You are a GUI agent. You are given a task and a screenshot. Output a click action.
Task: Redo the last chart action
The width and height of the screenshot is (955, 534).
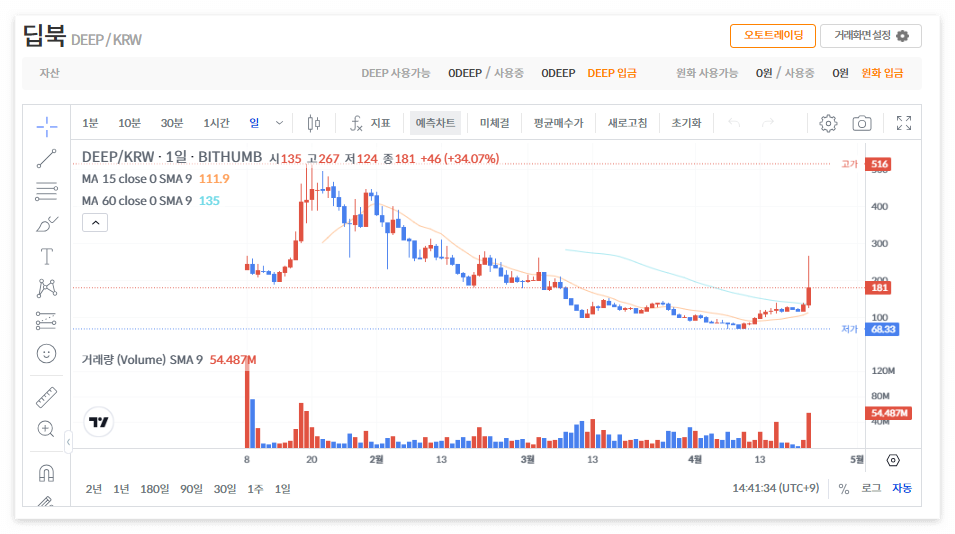click(768, 124)
